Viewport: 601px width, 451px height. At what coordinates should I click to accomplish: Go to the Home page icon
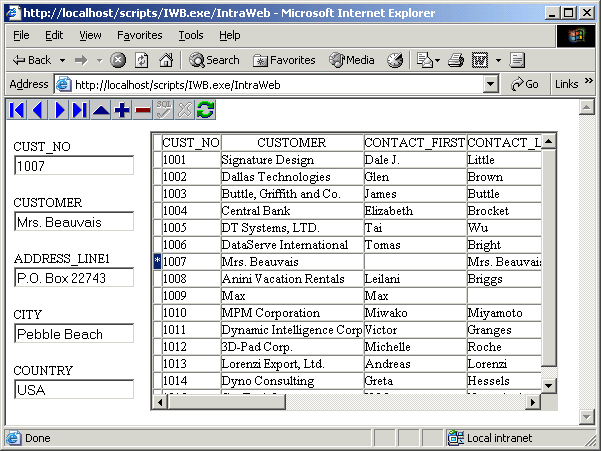166,60
